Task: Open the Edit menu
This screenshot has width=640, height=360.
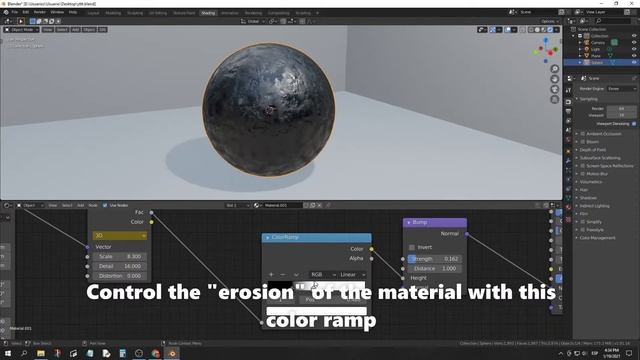Action: point(26,13)
